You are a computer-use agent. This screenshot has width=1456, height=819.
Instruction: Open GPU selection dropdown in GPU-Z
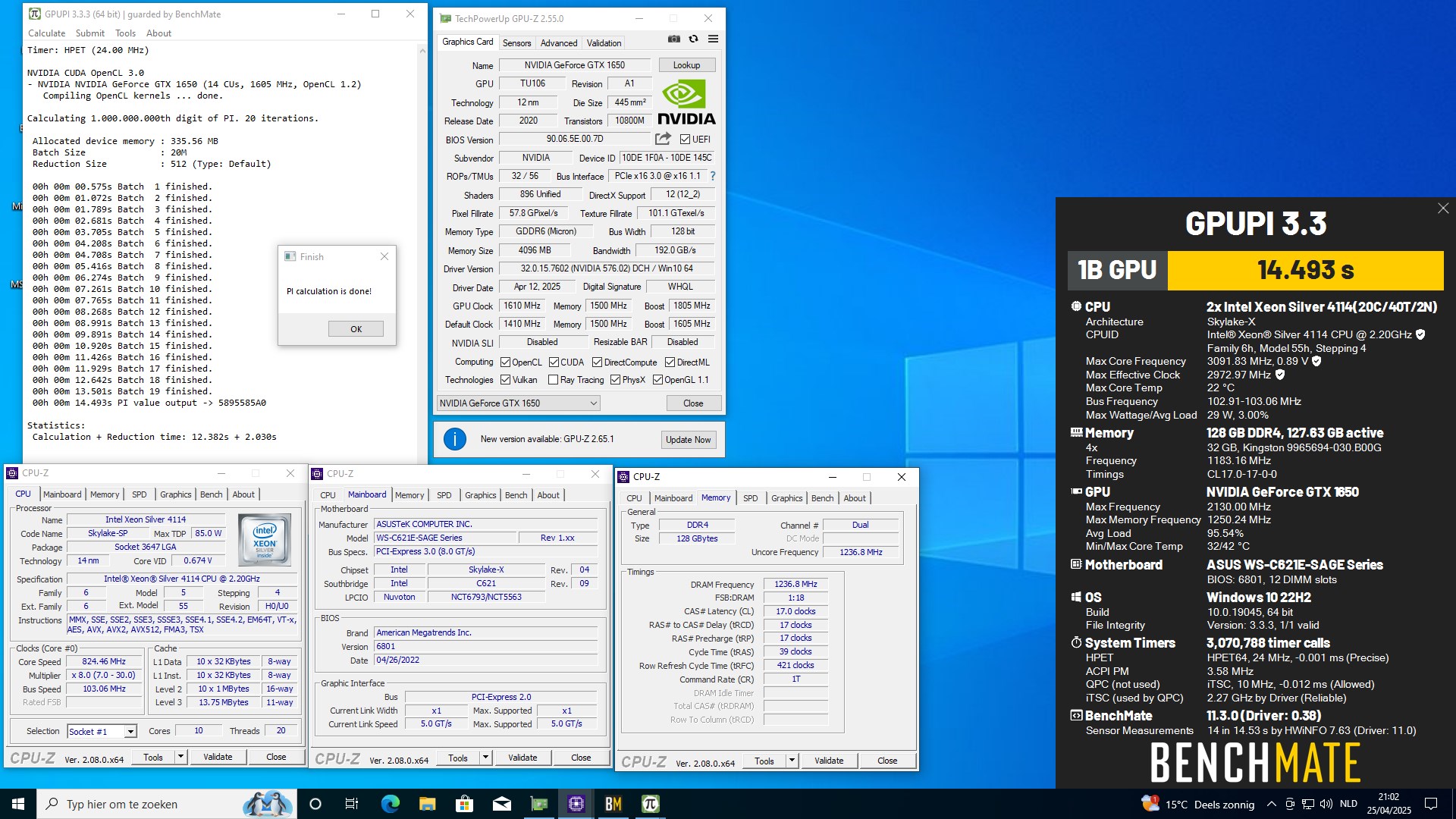tap(519, 403)
